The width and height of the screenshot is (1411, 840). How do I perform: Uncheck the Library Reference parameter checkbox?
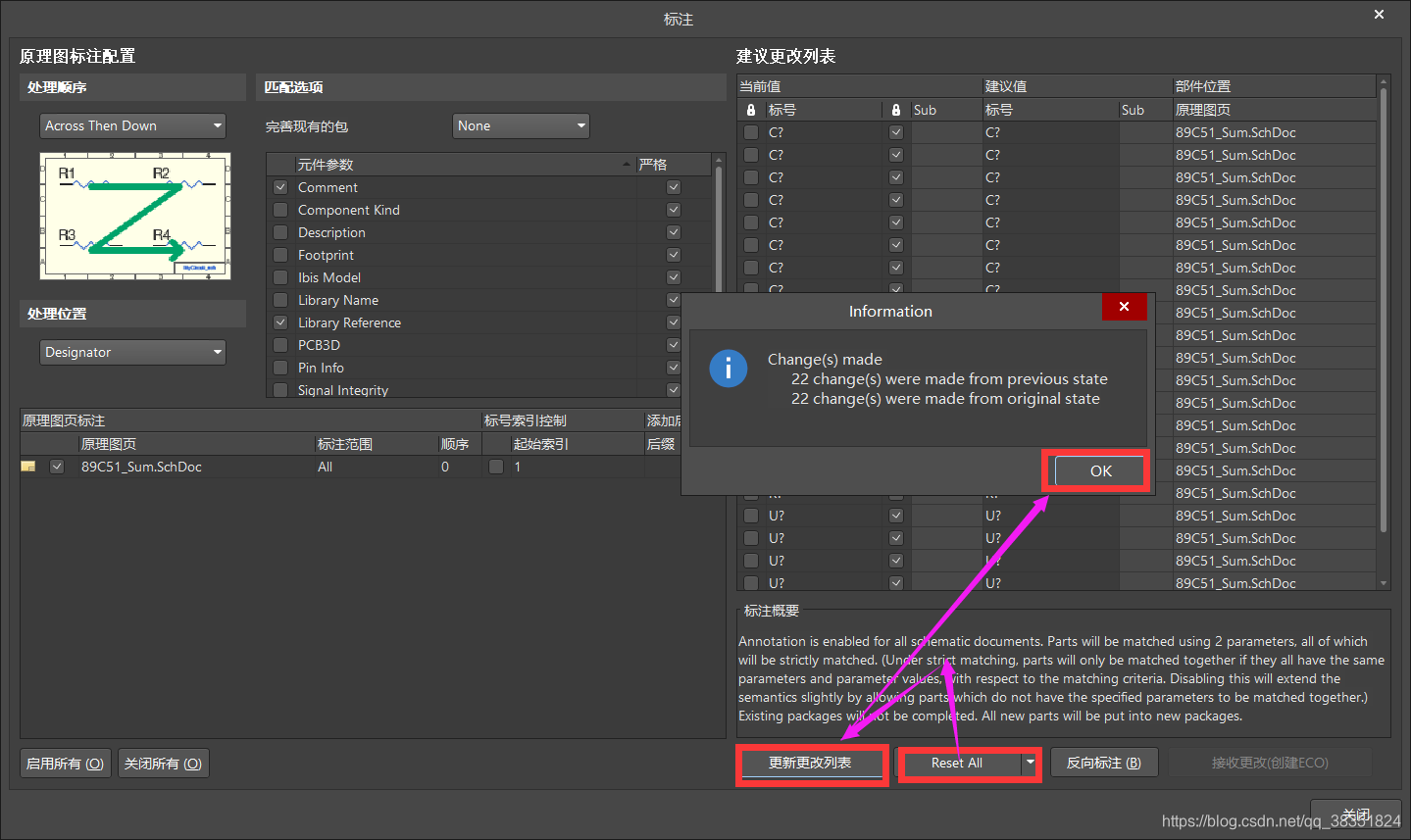click(x=280, y=322)
